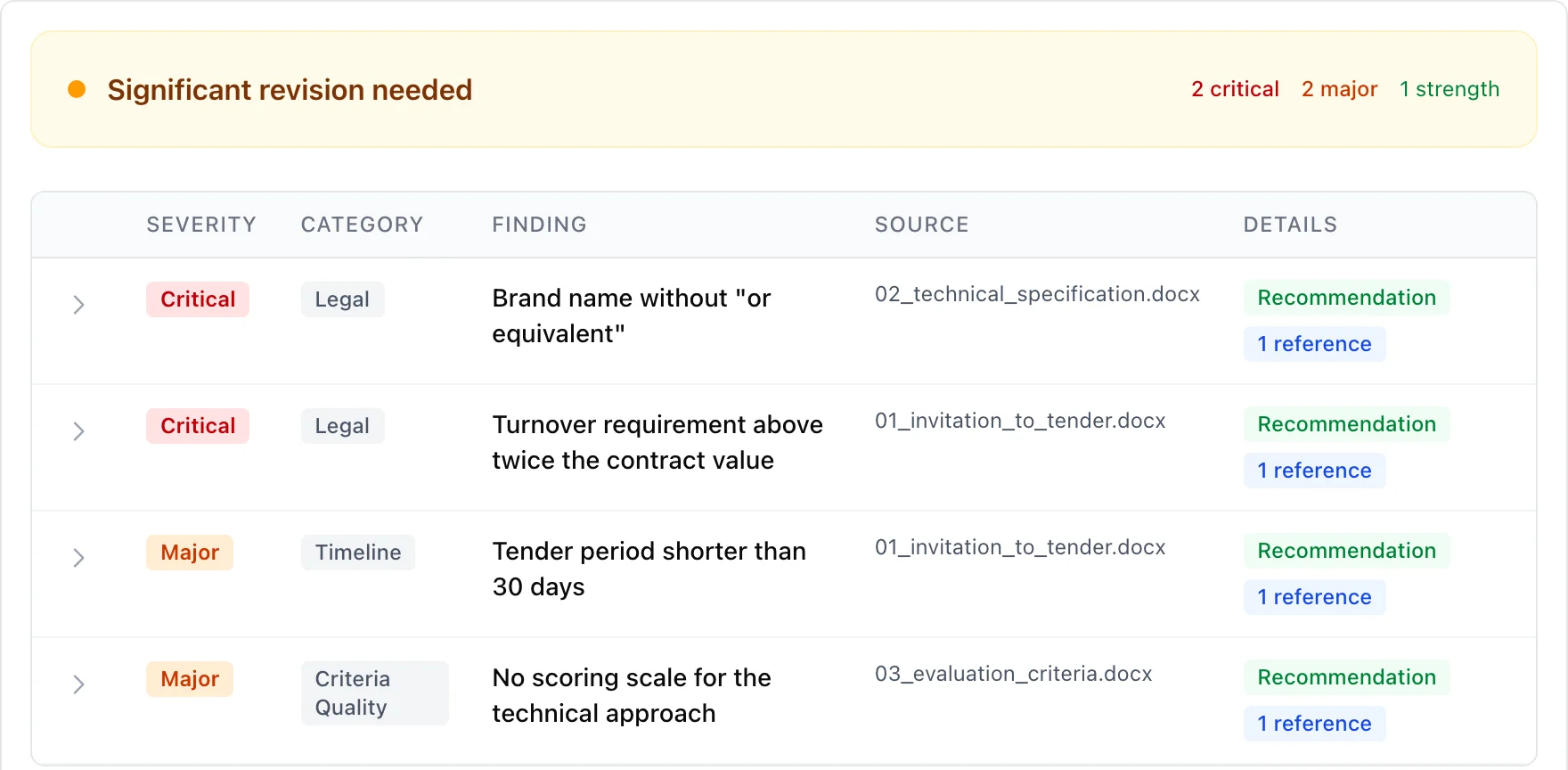Click the SEVERITY column header

coord(201,225)
